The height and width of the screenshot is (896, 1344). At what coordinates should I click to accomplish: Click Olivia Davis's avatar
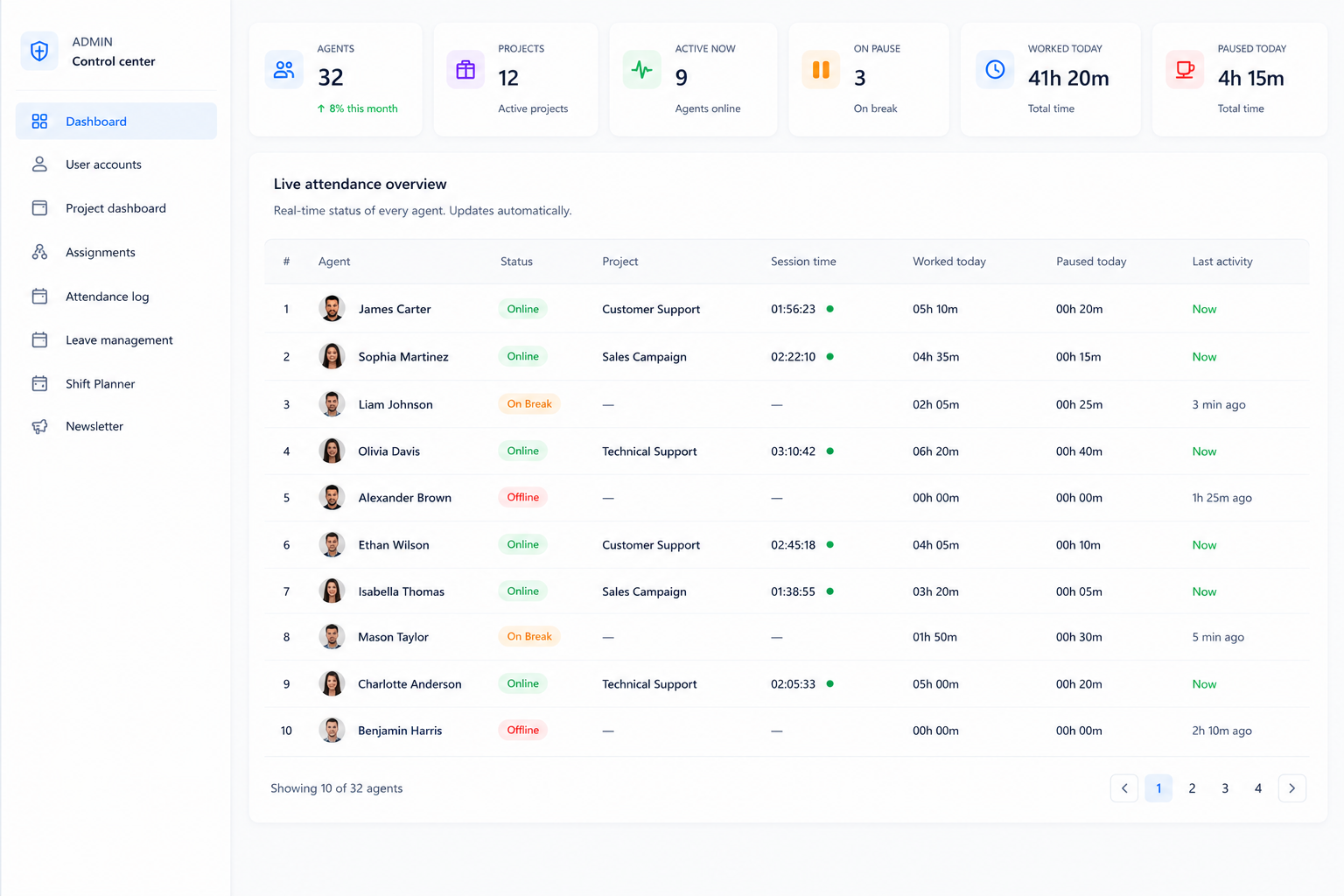point(332,451)
